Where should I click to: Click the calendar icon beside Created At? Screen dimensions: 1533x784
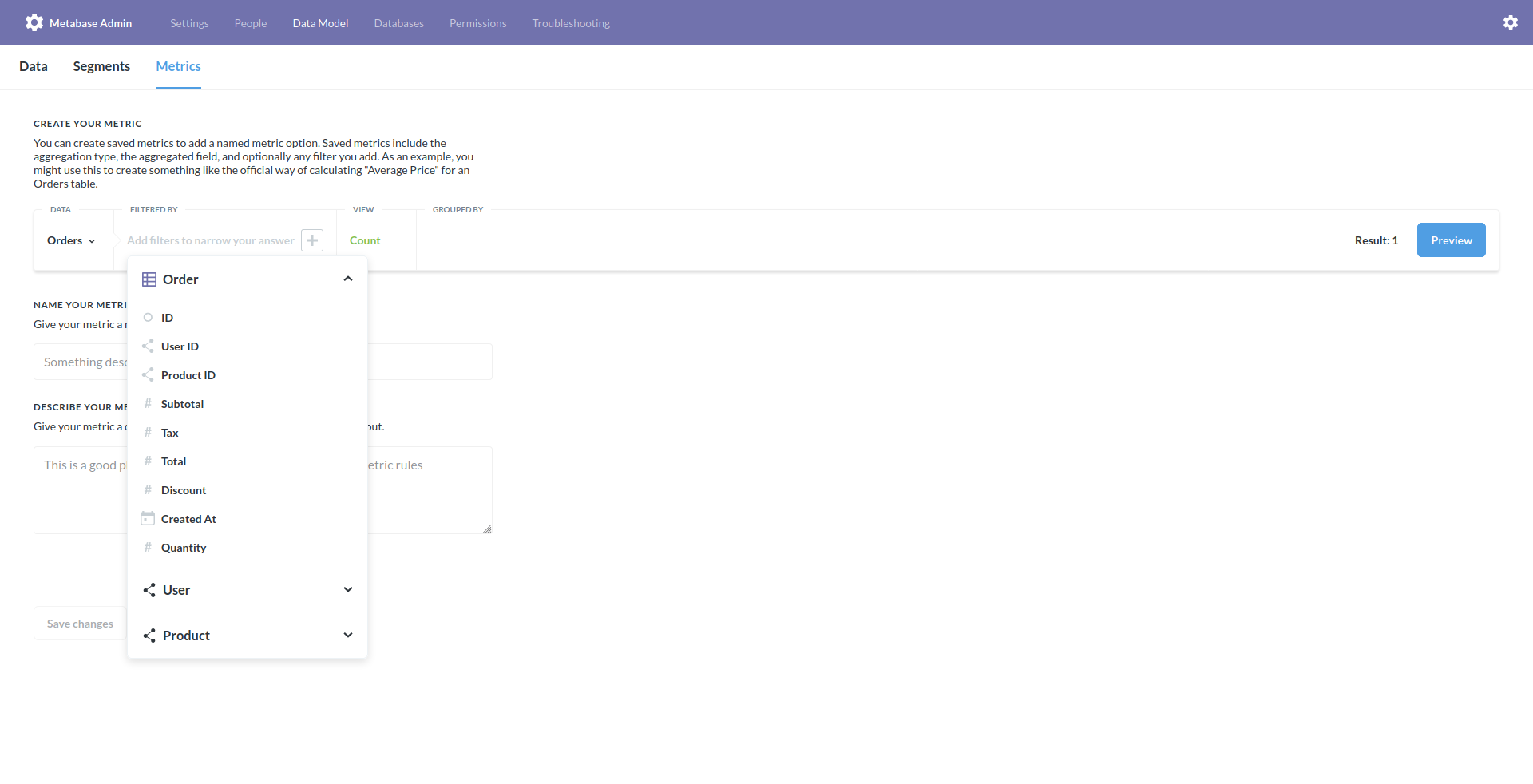point(148,519)
